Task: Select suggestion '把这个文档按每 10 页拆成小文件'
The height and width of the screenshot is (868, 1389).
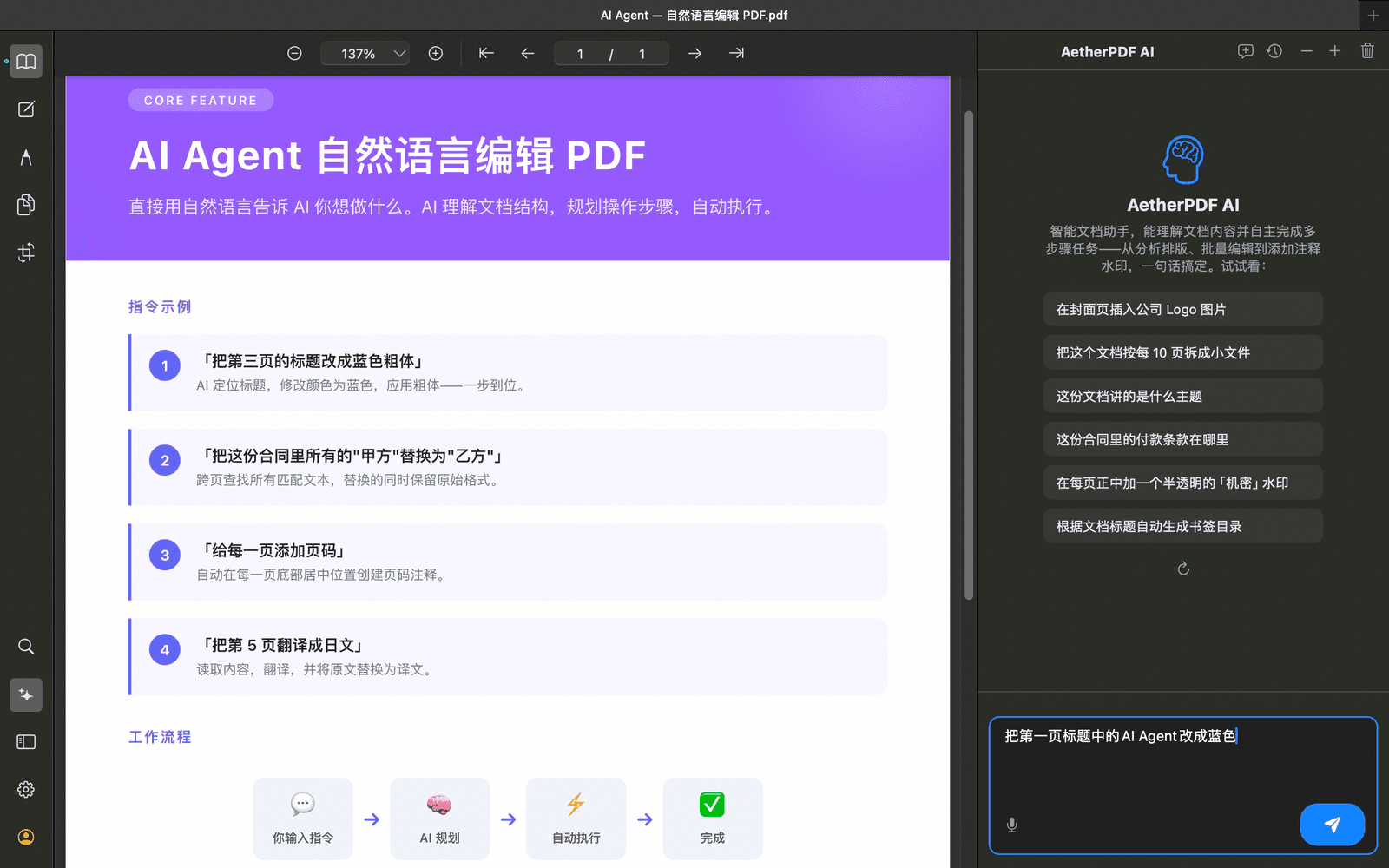Action: coord(1183,352)
